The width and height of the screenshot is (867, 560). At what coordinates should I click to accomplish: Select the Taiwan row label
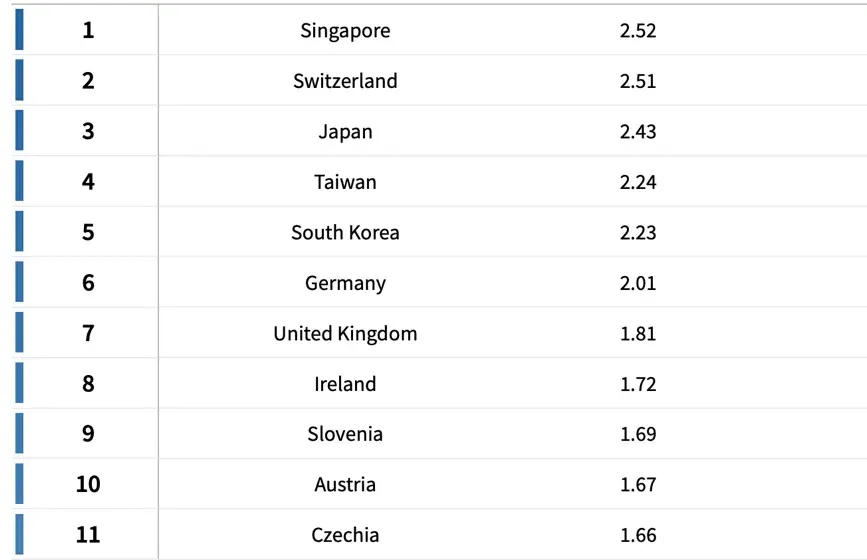[345, 182]
